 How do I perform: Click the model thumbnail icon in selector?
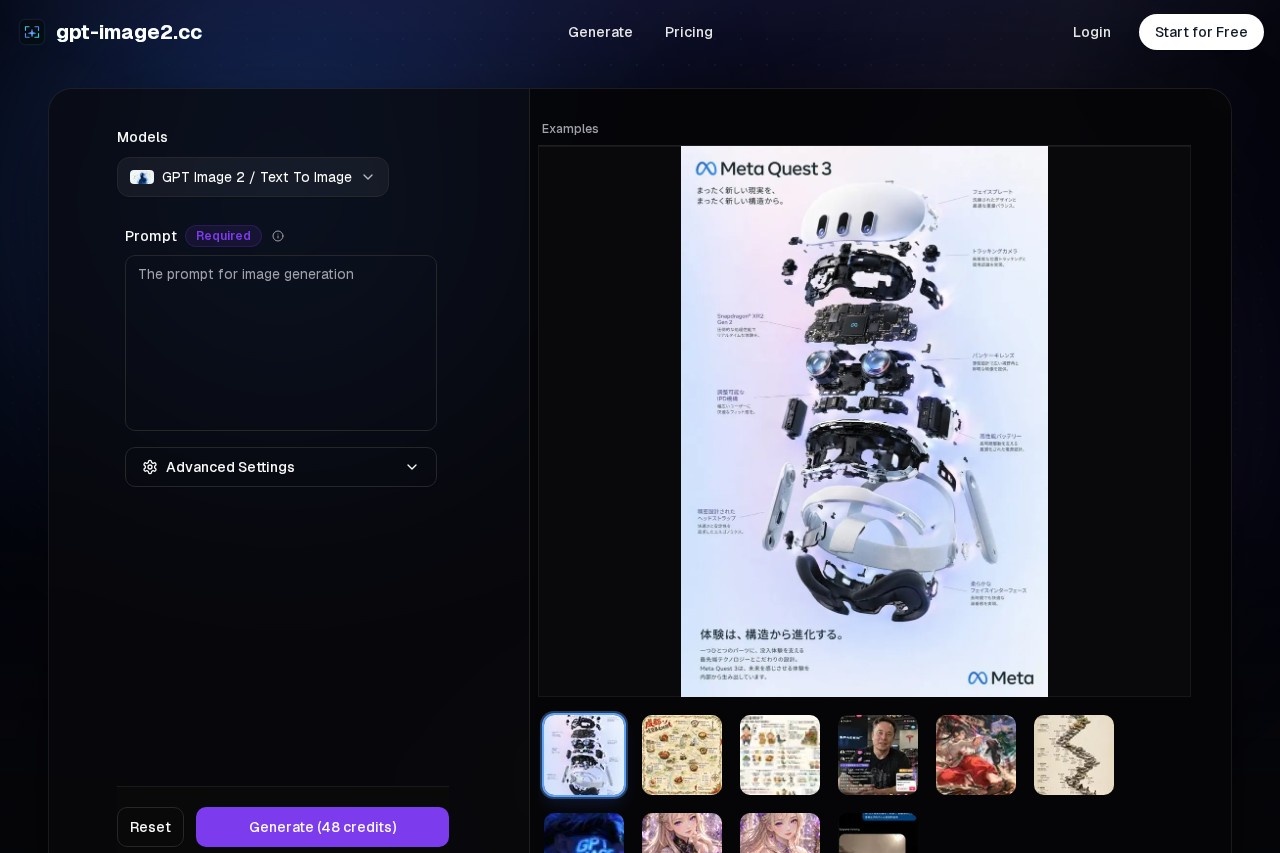[142, 177]
